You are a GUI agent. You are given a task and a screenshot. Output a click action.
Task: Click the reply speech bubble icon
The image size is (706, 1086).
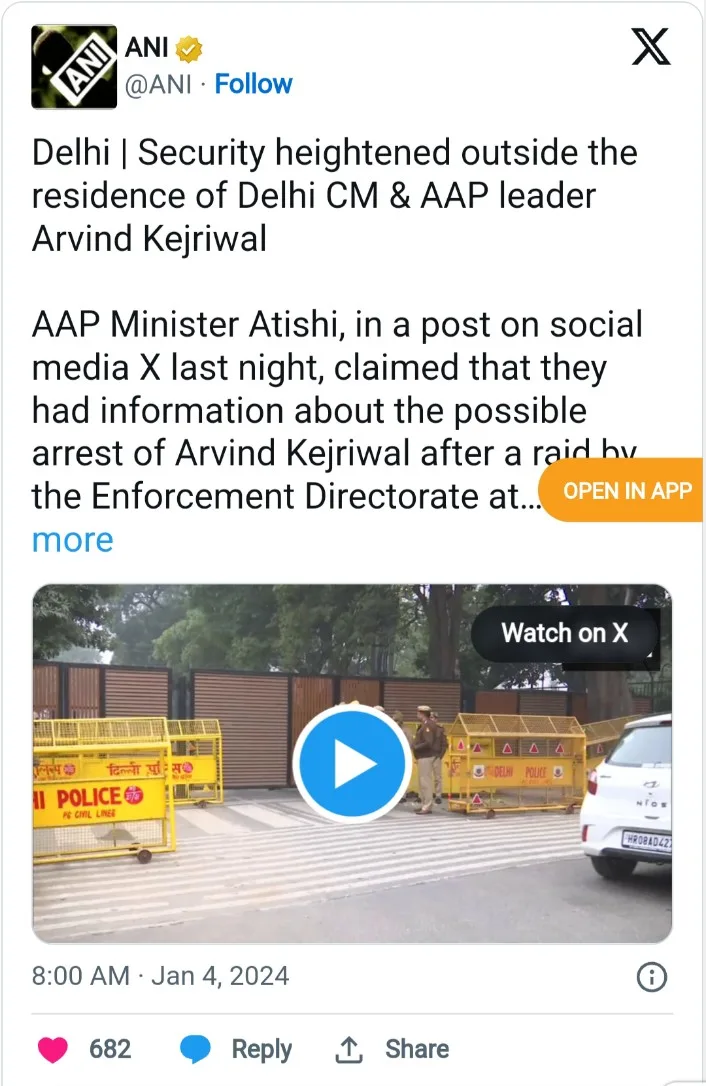[x=195, y=1049]
